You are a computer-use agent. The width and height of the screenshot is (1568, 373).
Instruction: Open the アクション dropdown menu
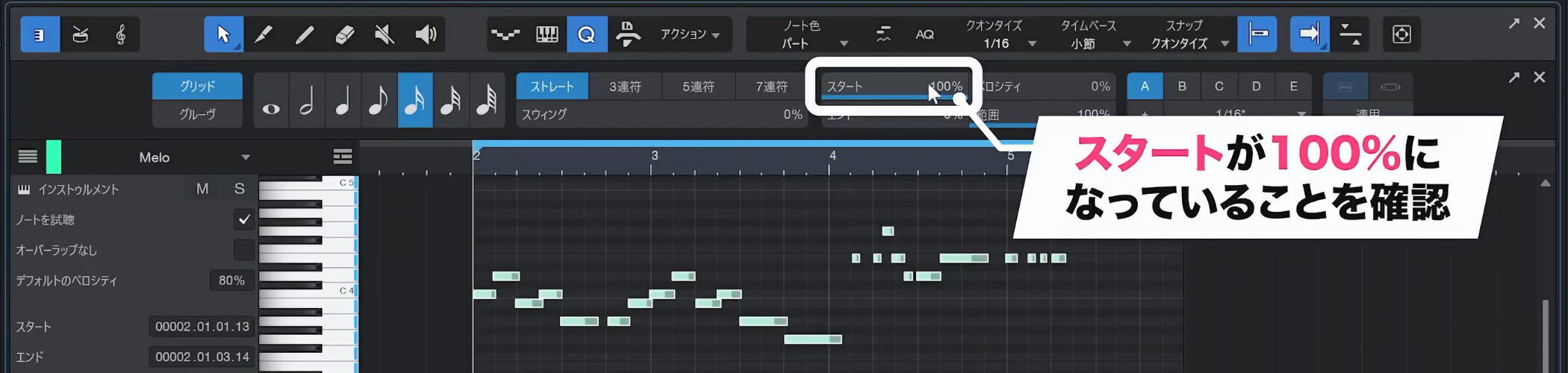[x=690, y=34]
